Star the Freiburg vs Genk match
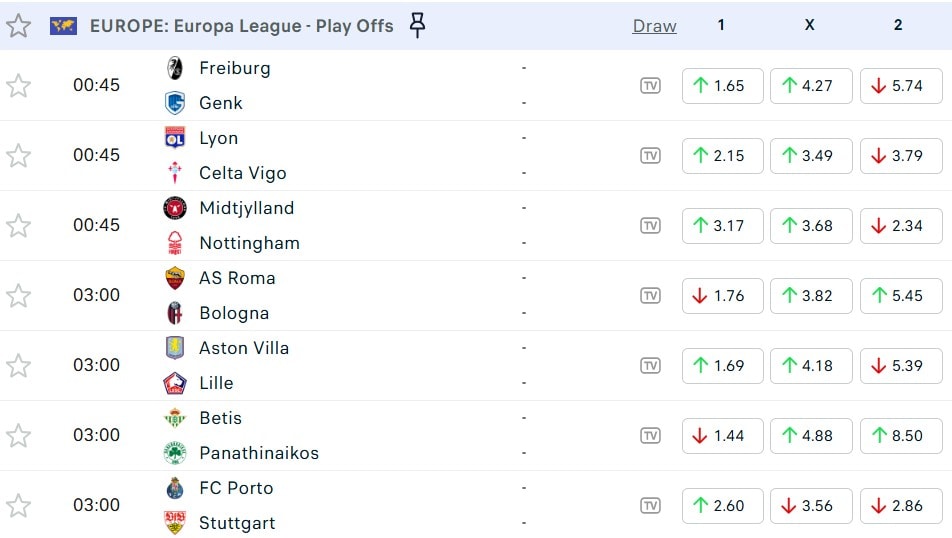Viewport: 952px width, 538px height. 19,86
